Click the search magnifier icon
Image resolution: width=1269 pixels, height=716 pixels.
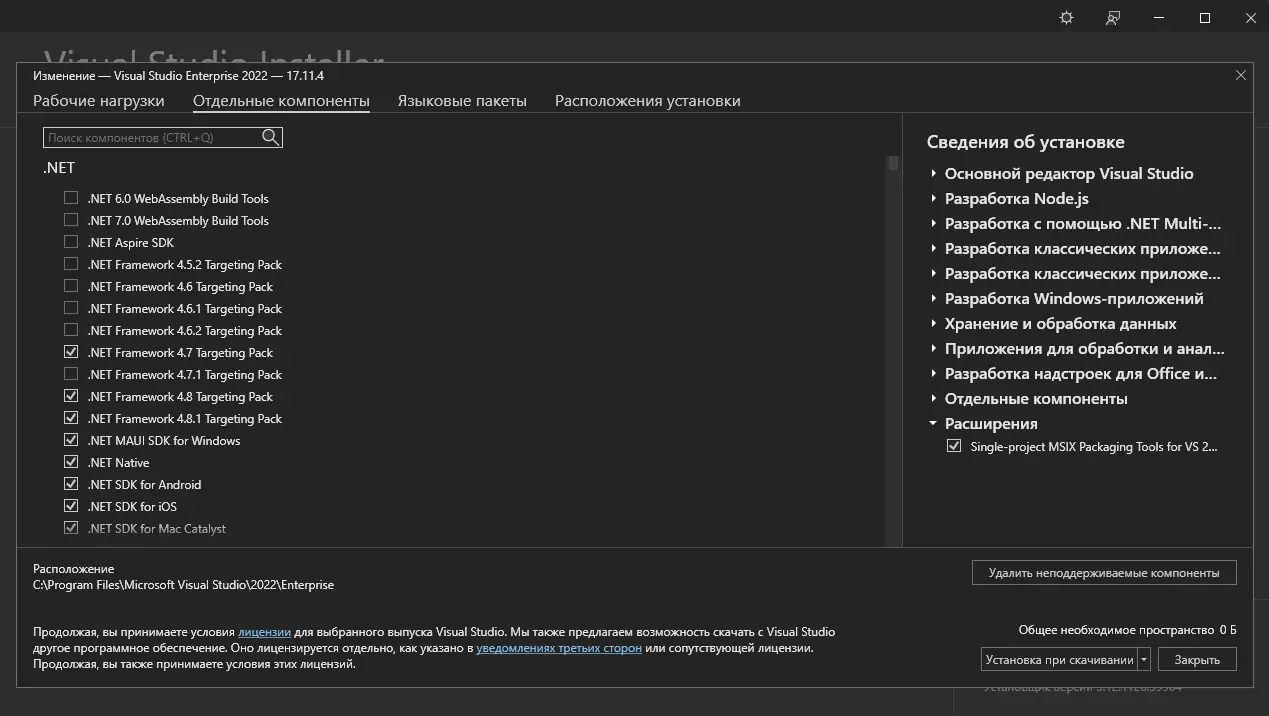click(270, 137)
